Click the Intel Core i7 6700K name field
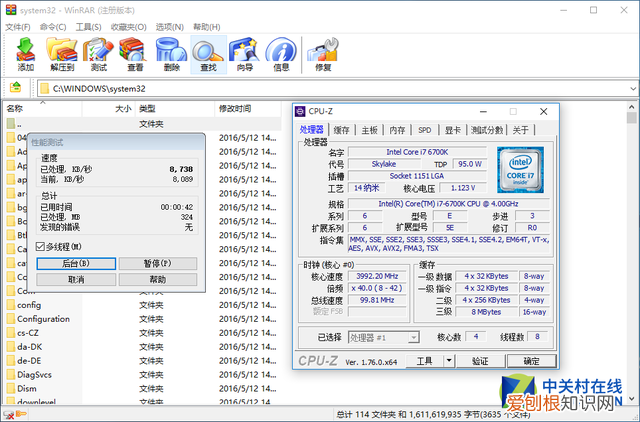This screenshot has height=422, width=640. point(417,152)
